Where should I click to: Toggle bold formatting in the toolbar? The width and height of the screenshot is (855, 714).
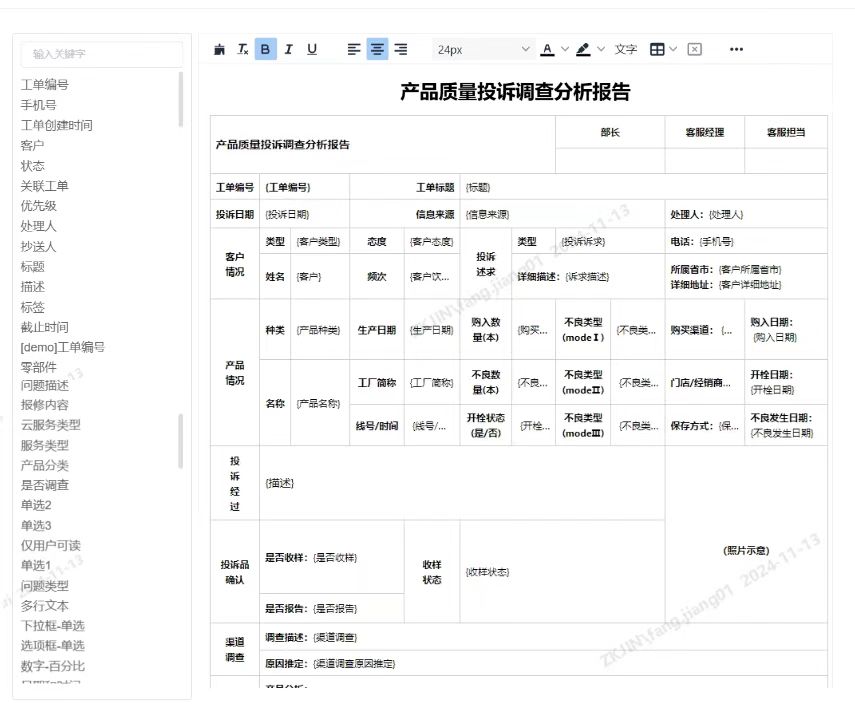(x=265, y=48)
